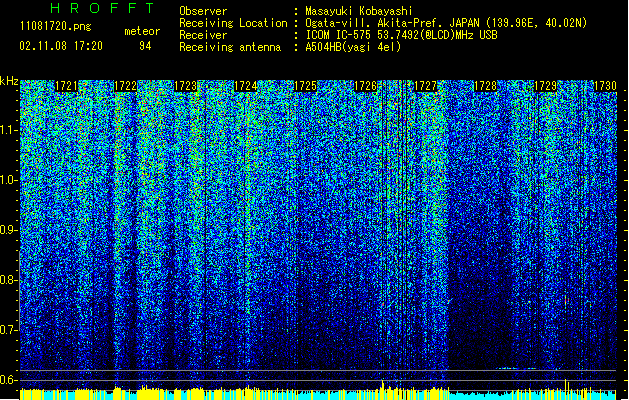The width and height of the screenshot is (629, 400).
Task: Click the A504HB(yagi 4el) antenna text
Action: point(353,47)
